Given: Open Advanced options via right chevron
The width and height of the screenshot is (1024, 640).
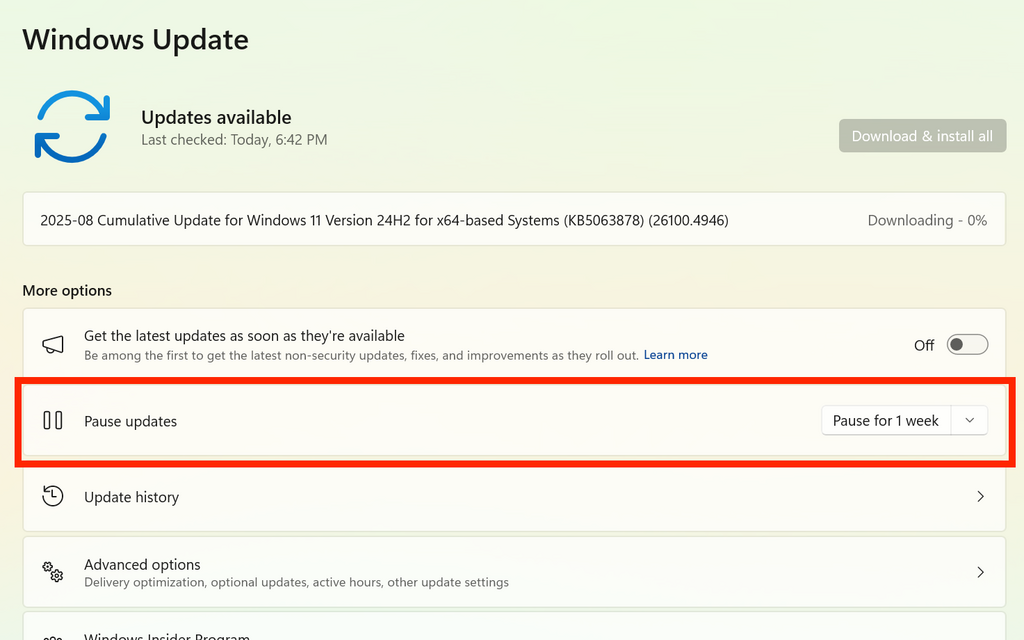Looking at the screenshot, I should [980, 572].
